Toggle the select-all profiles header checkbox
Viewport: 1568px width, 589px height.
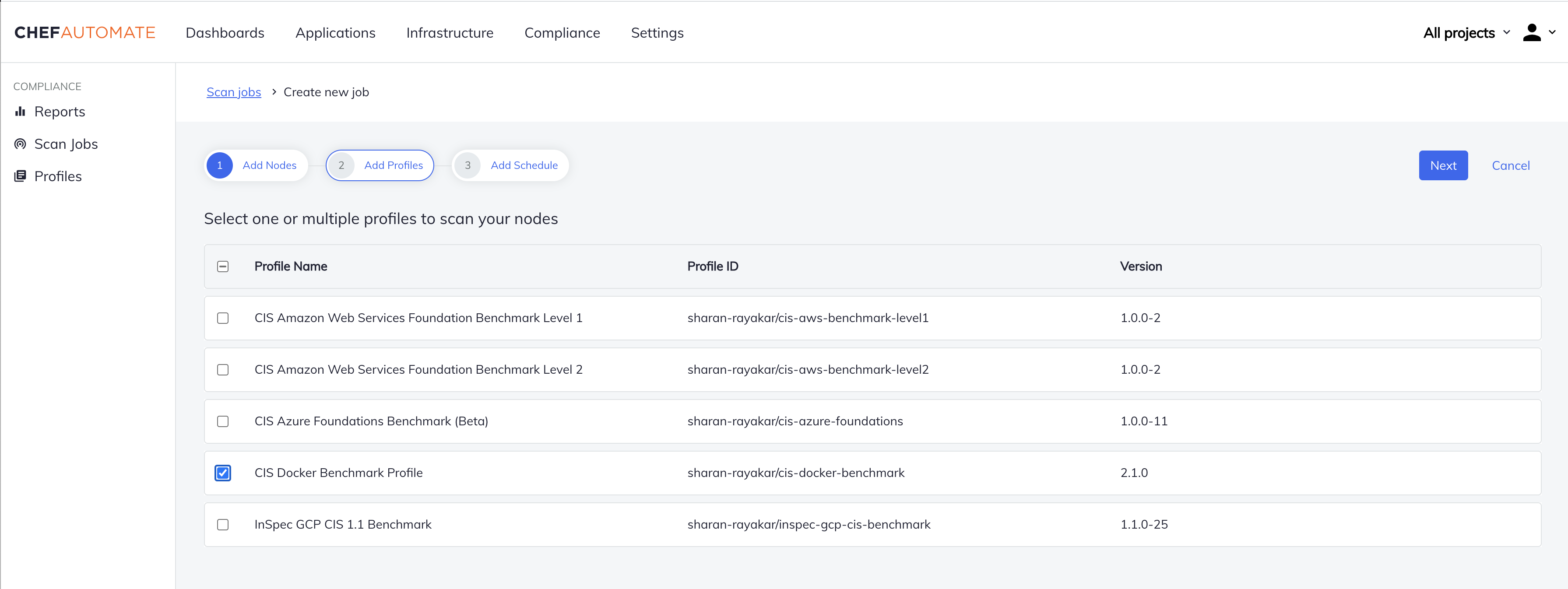(223, 266)
